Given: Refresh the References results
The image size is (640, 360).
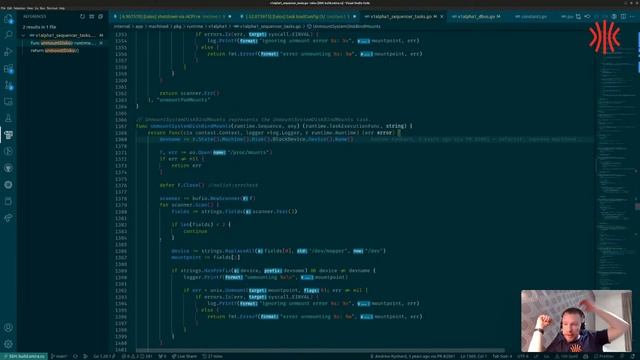Looking at the screenshot, I should [82, 17].
